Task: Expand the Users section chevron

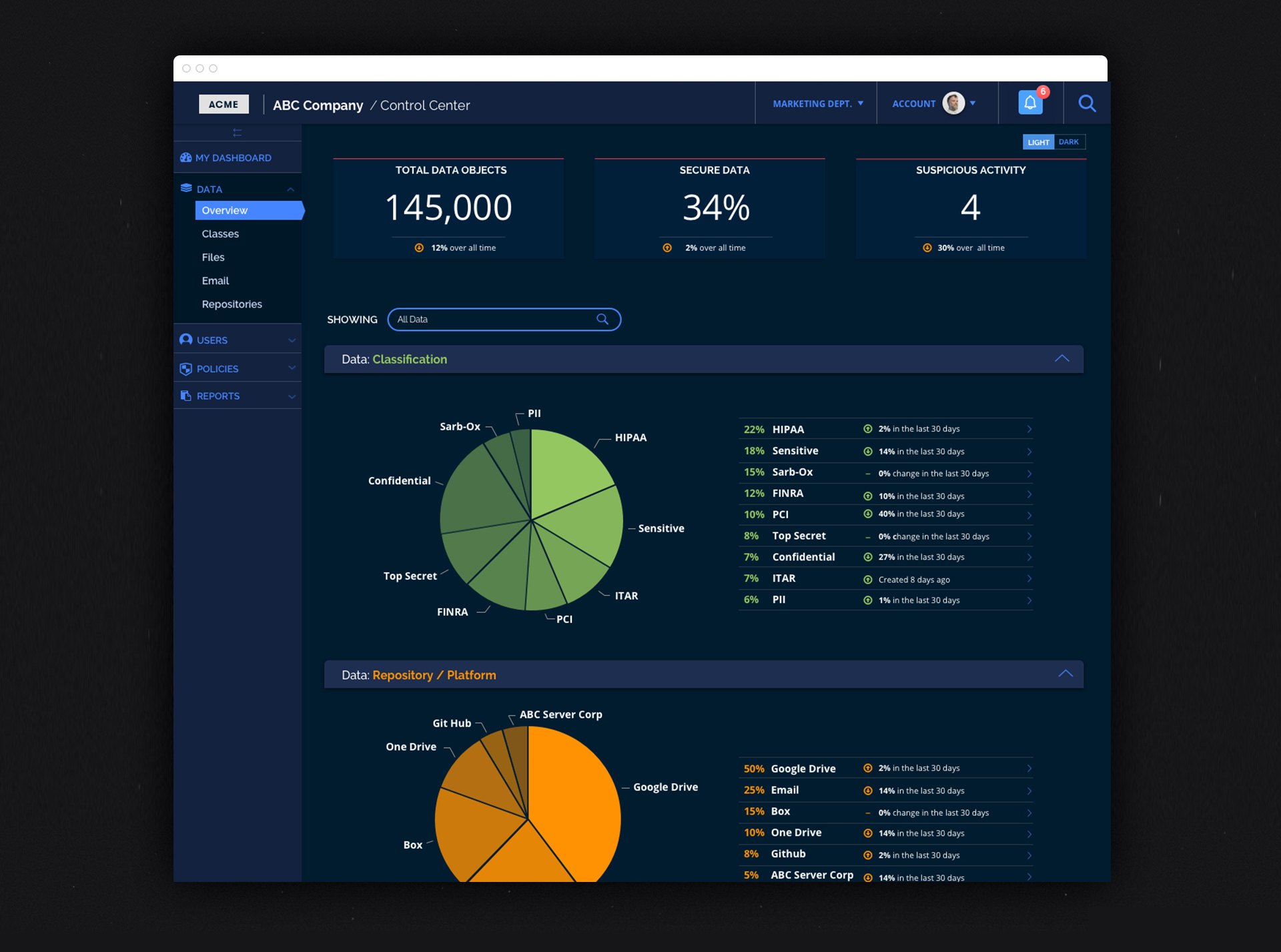Action: pos(292,340)
